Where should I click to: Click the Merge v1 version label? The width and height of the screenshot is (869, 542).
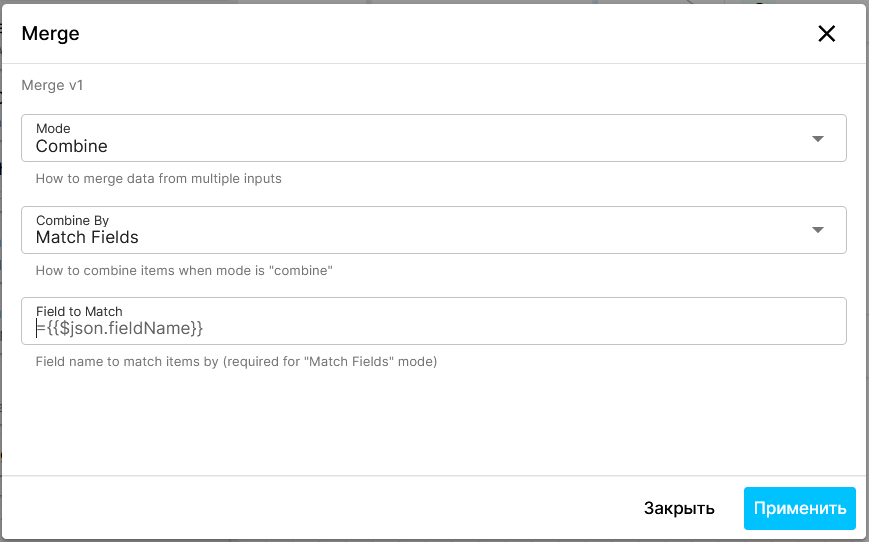pos(52,85)
